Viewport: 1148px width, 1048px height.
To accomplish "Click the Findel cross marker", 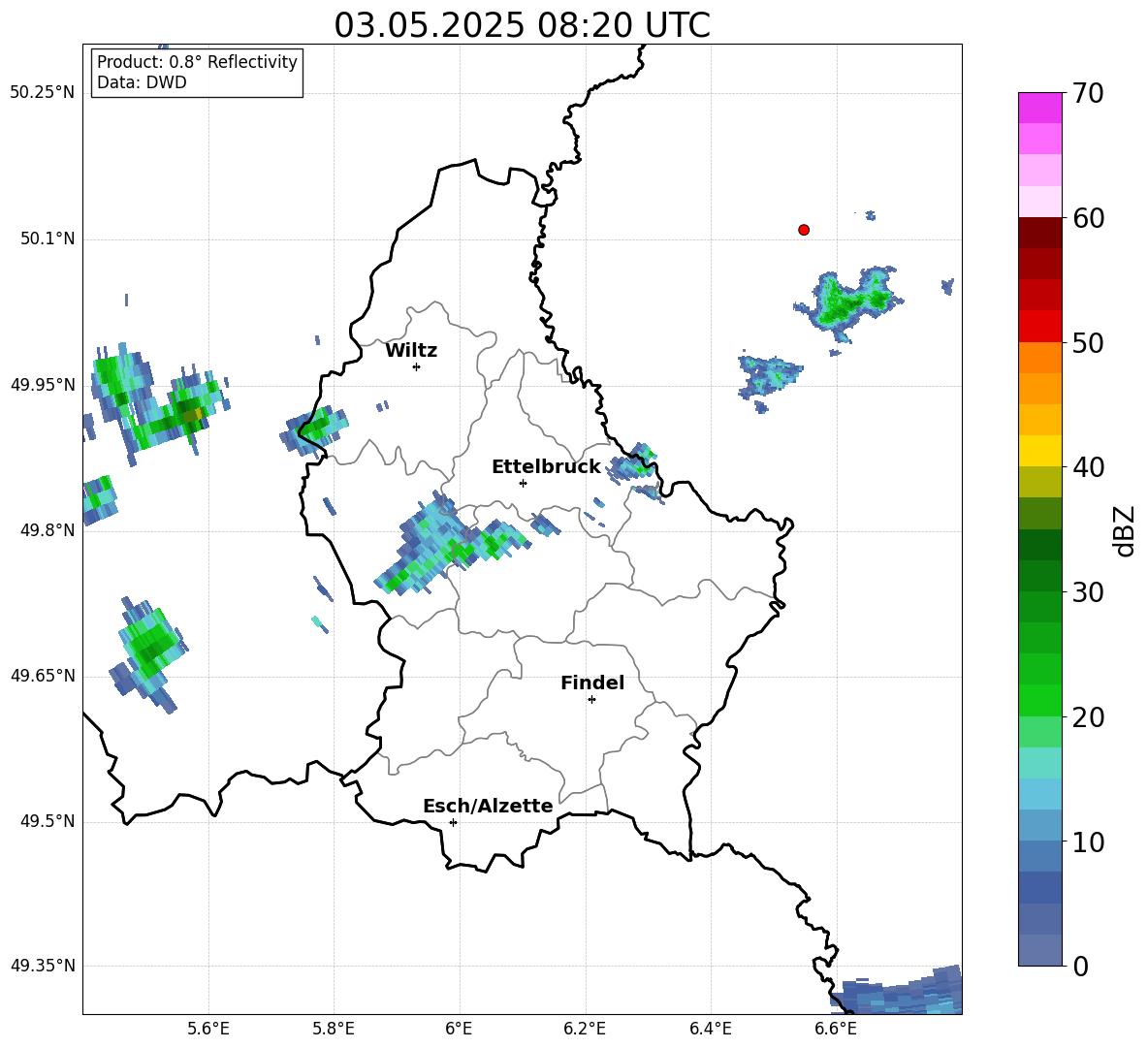I will (591, 700).
